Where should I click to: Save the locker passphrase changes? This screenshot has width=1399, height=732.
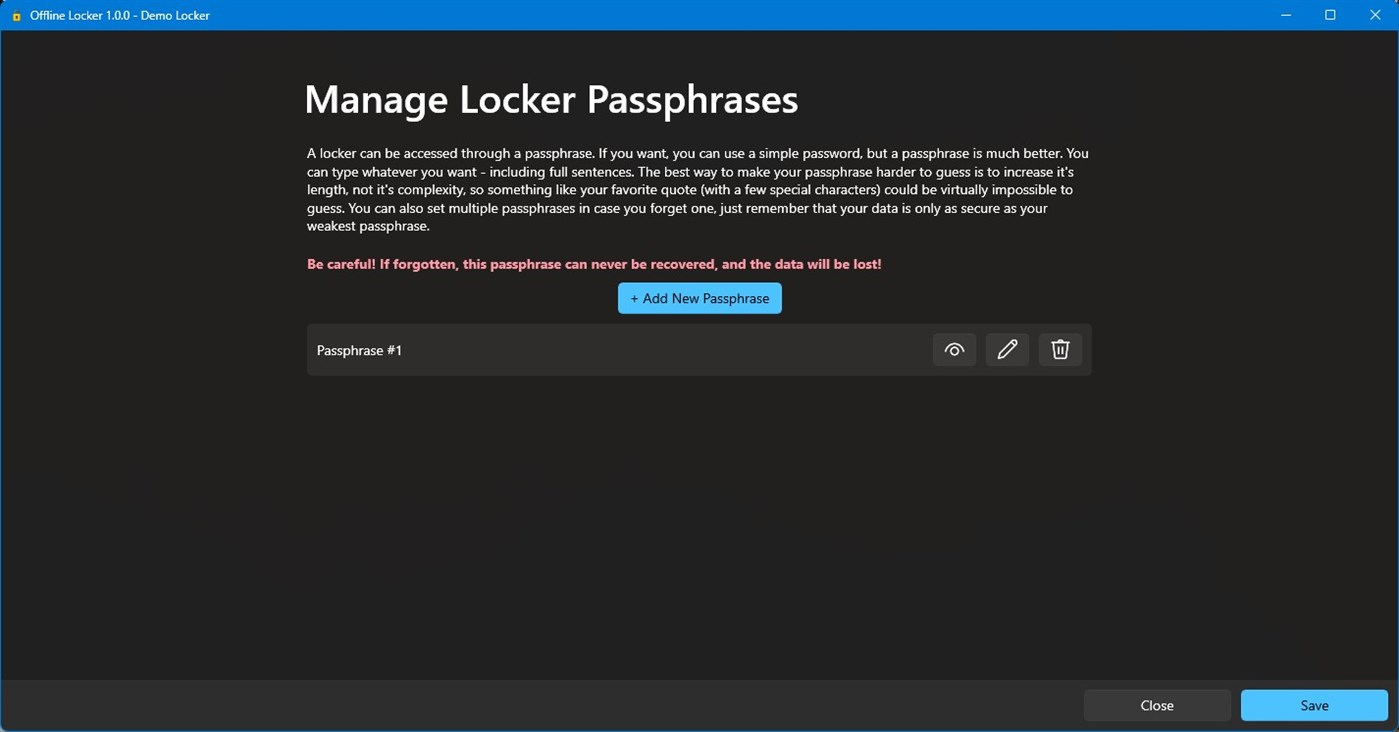pos(1313,705)
